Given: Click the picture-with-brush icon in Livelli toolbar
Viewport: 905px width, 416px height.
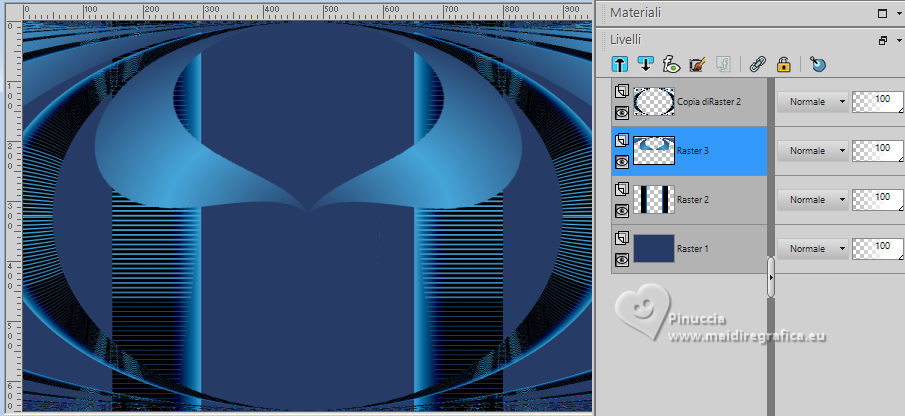Looking at the screenshot, I should click(697, 64).
